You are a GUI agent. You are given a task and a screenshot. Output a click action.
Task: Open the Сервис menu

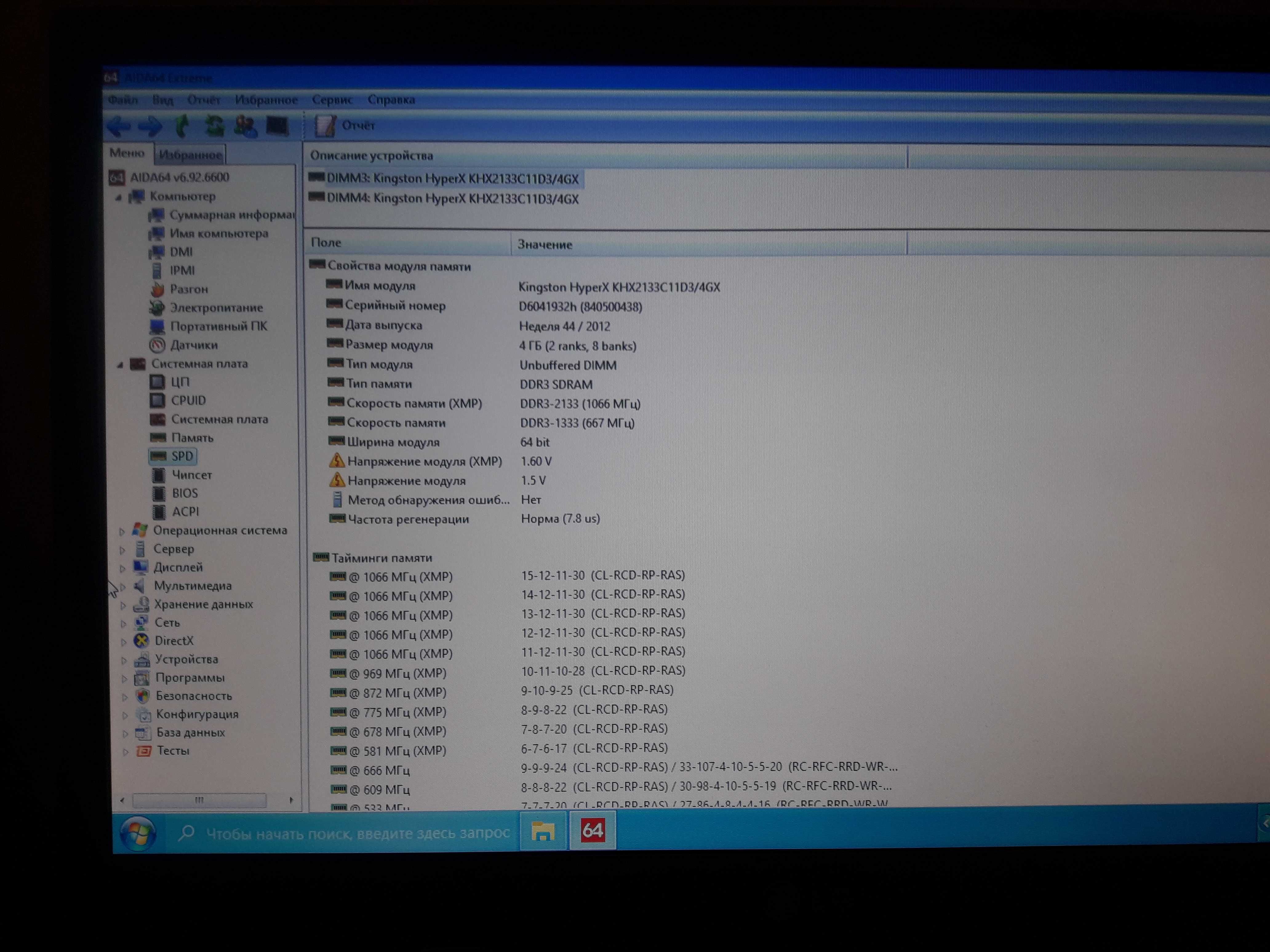click(332, 99)
